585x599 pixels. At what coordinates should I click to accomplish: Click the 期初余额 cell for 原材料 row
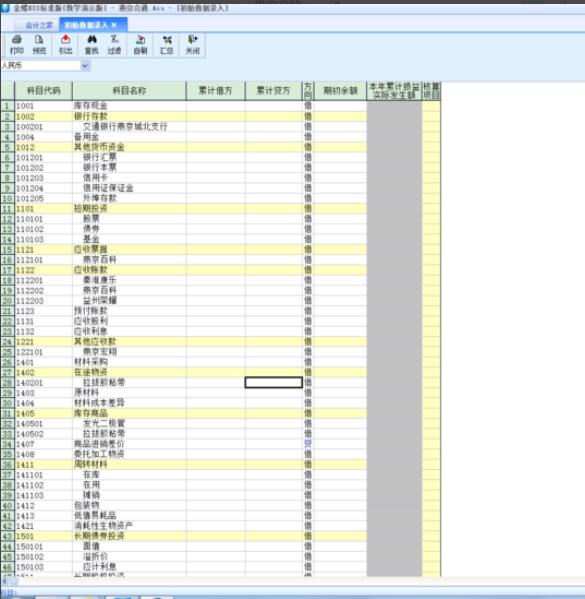pyautogui.click(x=340, y=393)
